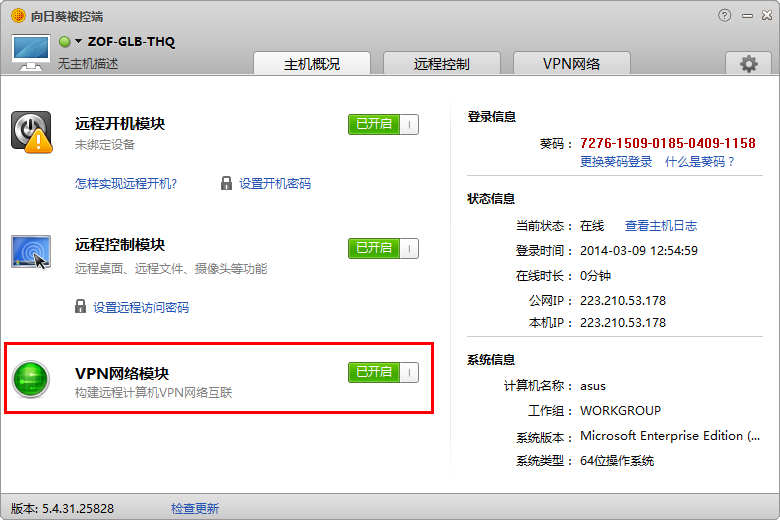This screenshot has height=520, width=780.
Task: Turn off the VPN网络模块 switch
Action: (x=383, y=372)
